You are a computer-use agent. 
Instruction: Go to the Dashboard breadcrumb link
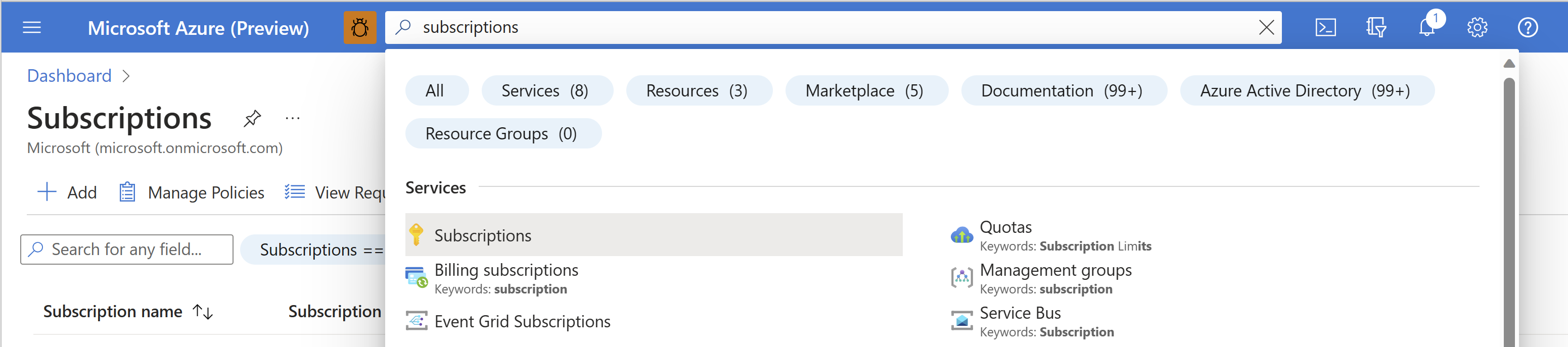tap(69, 76)
